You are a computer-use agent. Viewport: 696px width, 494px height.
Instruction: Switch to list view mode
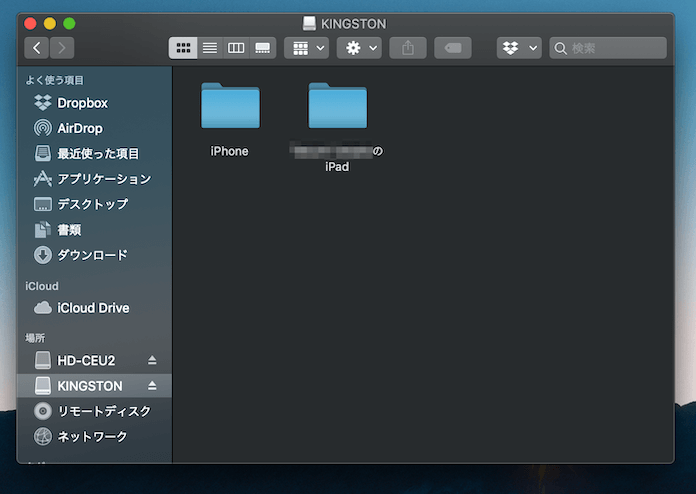coord(210,48)
